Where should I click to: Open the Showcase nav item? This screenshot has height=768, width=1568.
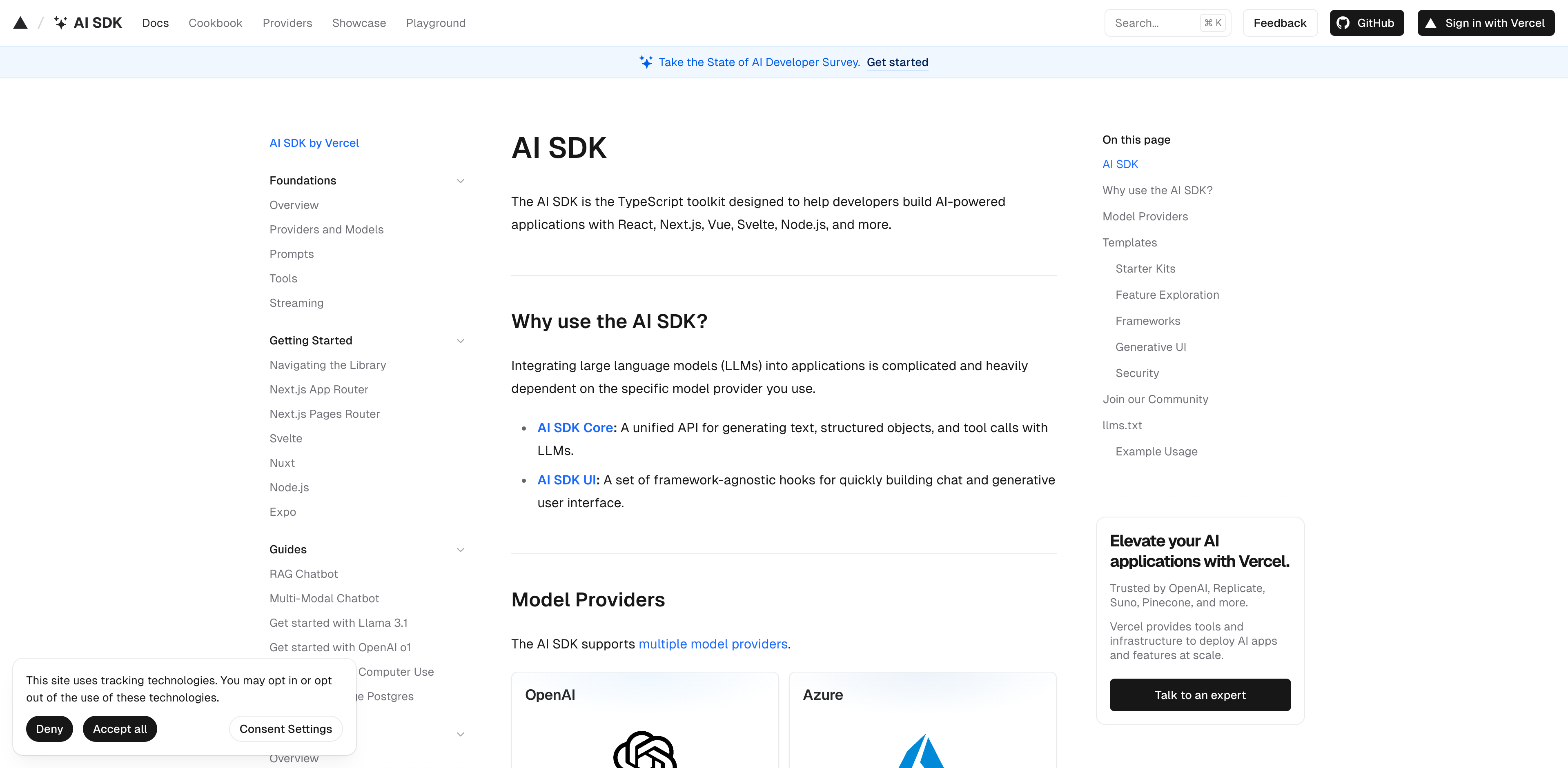click(x=359, y=23)
